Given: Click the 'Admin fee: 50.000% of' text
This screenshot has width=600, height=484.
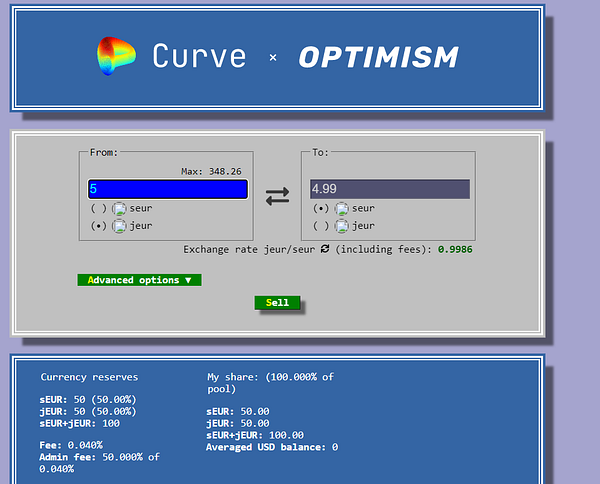Looking at the screenshot, I should coord(99,457).
